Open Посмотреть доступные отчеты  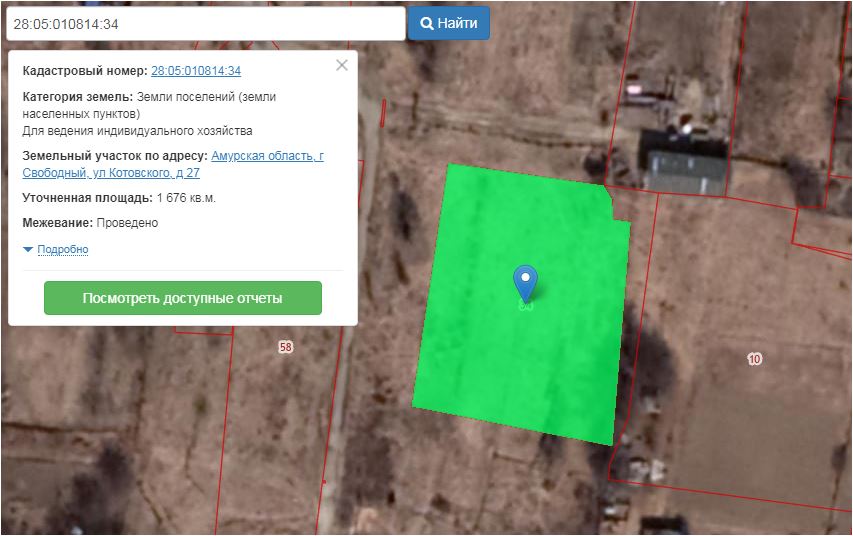click(182, 298)
